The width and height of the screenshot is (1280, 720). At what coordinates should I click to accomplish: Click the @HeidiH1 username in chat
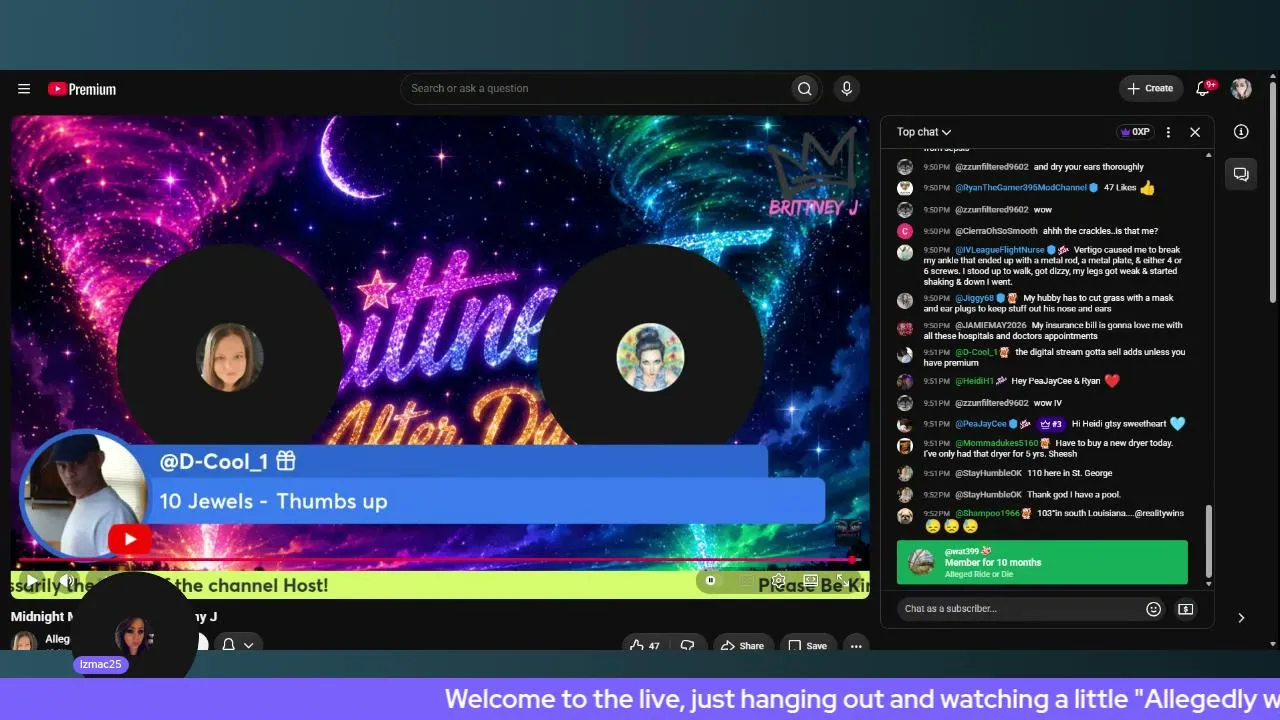coord(974,381)
